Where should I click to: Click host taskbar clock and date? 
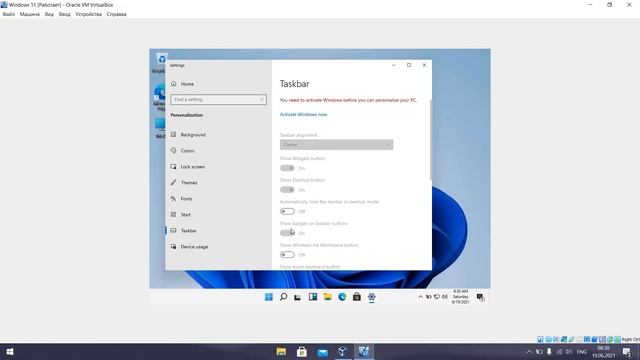(604, 351)
